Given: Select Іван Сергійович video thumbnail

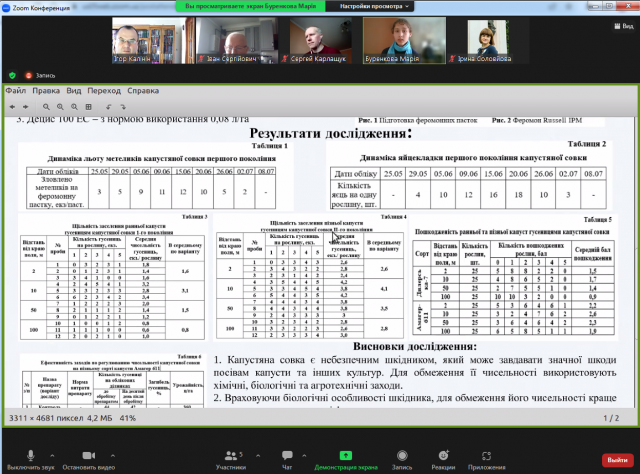Looking at the screenshot, I should coord(237,40).
